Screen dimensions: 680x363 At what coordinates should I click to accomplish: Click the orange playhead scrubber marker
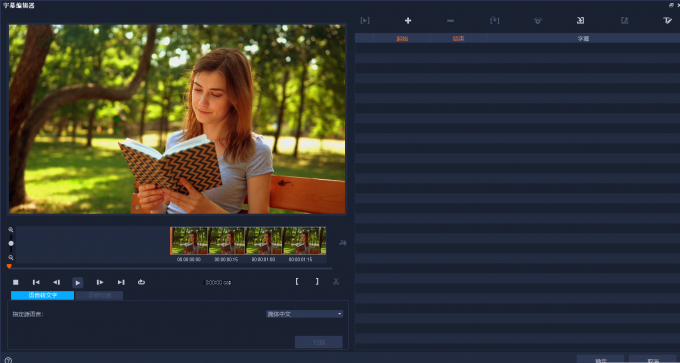pyautogui.click(x=9, y=266)
